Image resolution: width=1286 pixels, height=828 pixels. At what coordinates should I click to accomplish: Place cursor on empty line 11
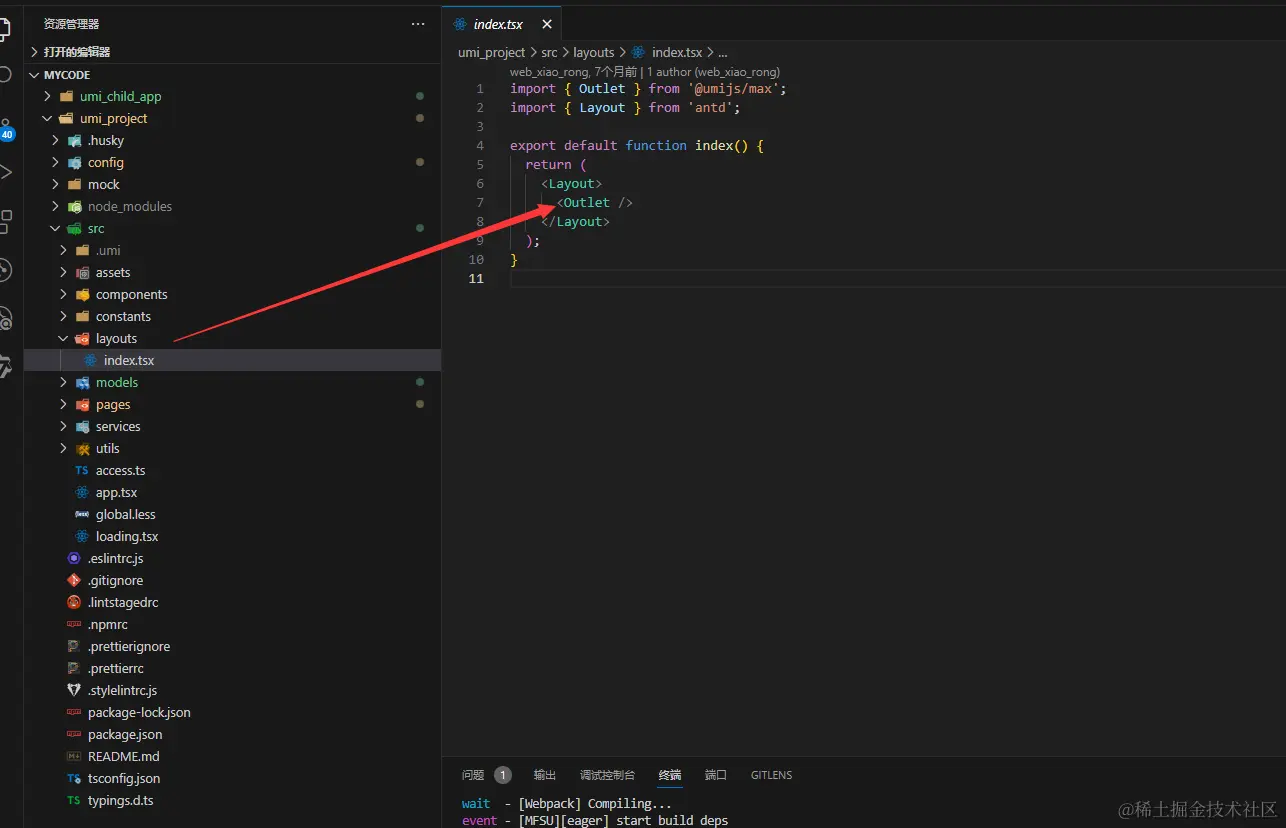897,279
